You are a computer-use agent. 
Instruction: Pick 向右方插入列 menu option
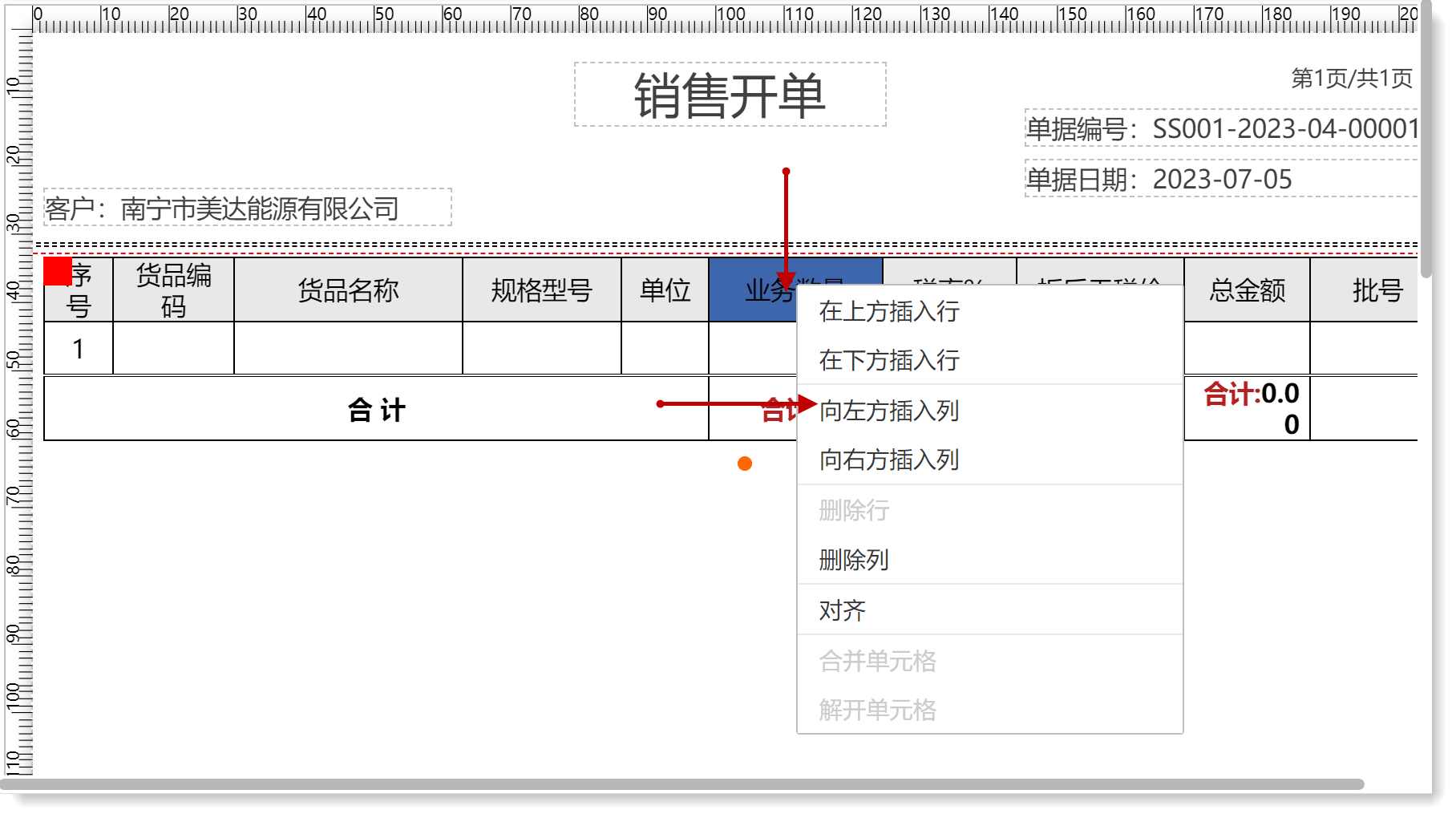888,460
